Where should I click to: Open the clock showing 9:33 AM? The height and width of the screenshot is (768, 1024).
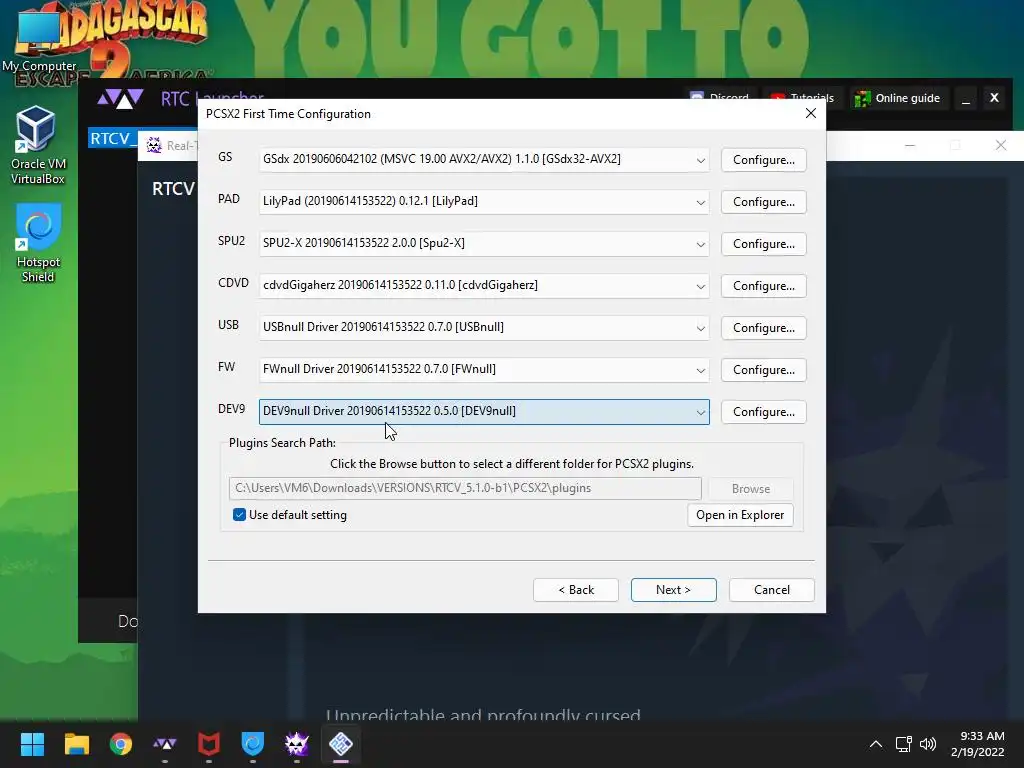click(978, 744)
